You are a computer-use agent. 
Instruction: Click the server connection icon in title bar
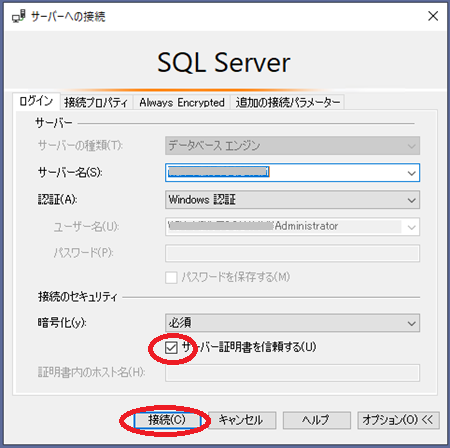coord(18,16)
